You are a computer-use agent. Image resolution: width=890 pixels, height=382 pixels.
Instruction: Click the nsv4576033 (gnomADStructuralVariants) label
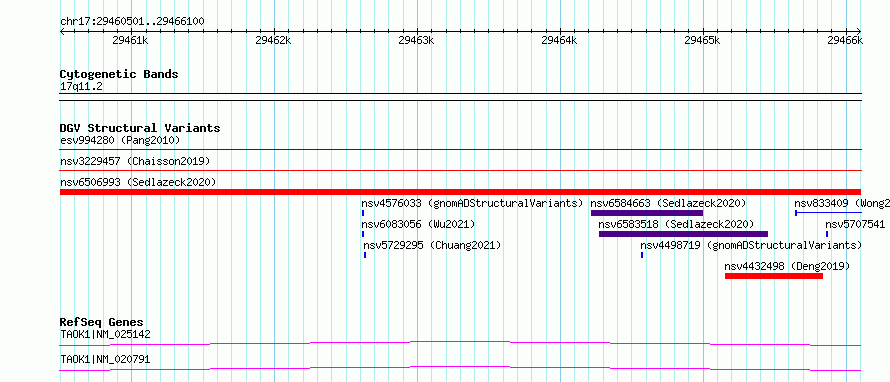472,203
